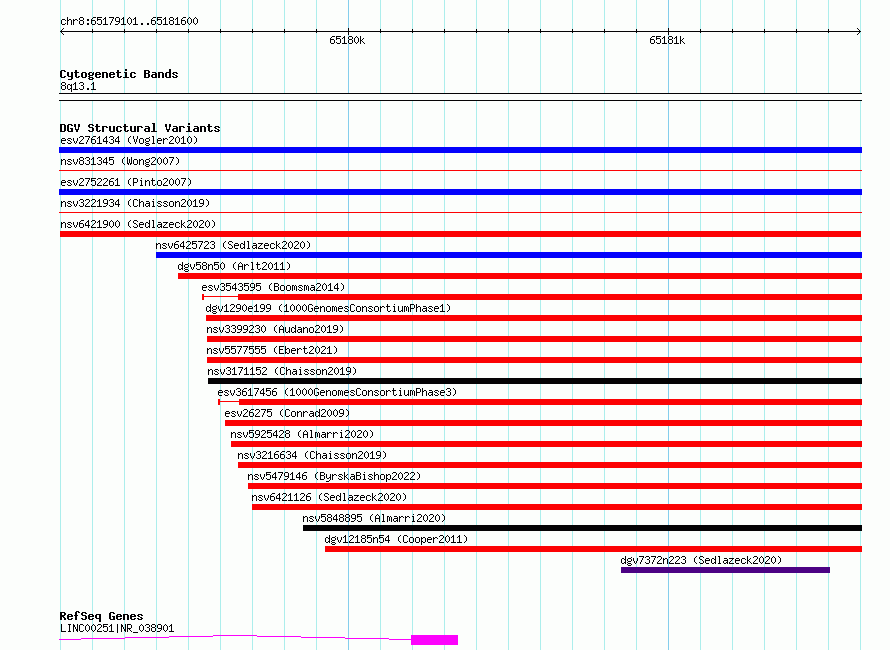Click nsv5925428 (Almarri2020) label

coord(302,434)
